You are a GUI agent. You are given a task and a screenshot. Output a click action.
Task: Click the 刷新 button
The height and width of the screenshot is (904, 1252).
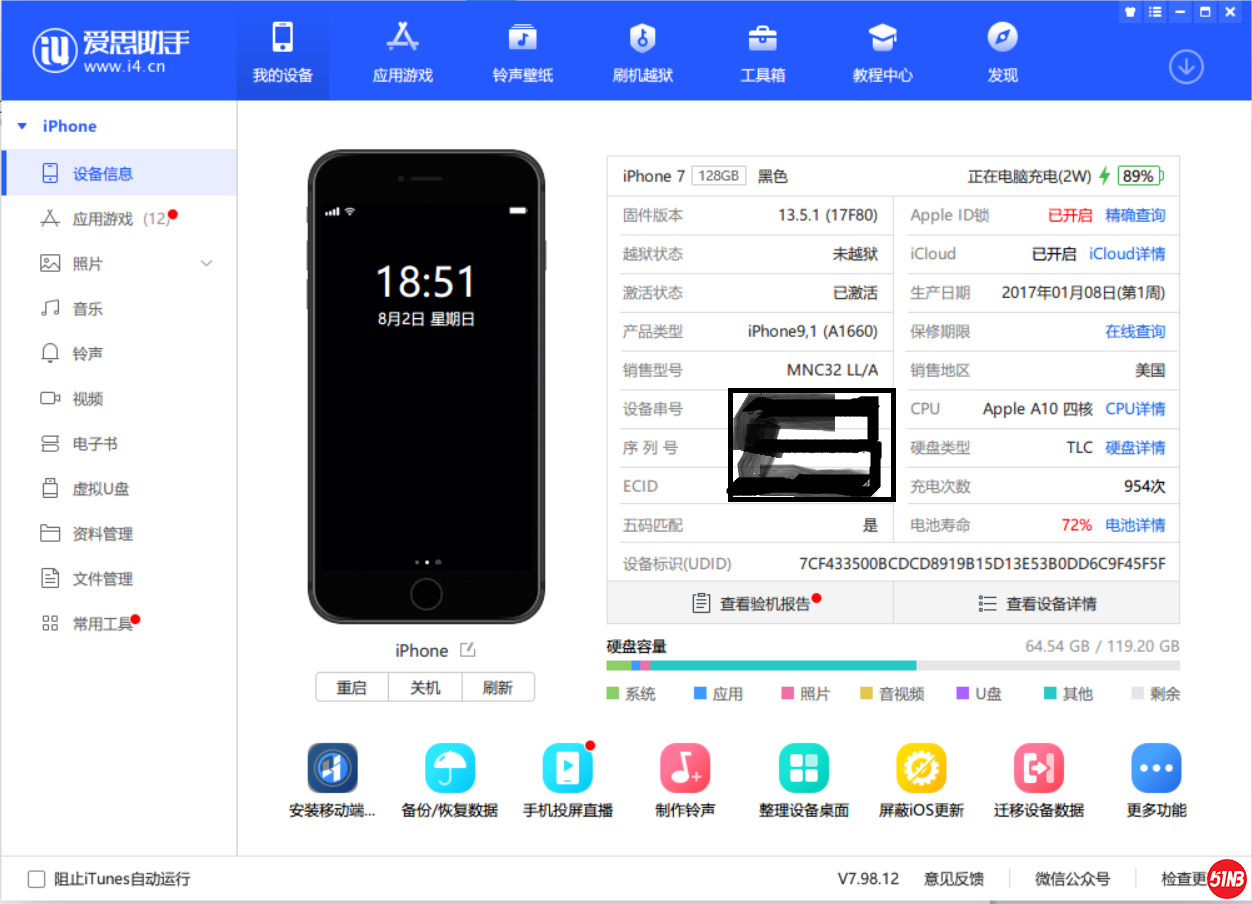click(498, 687)
